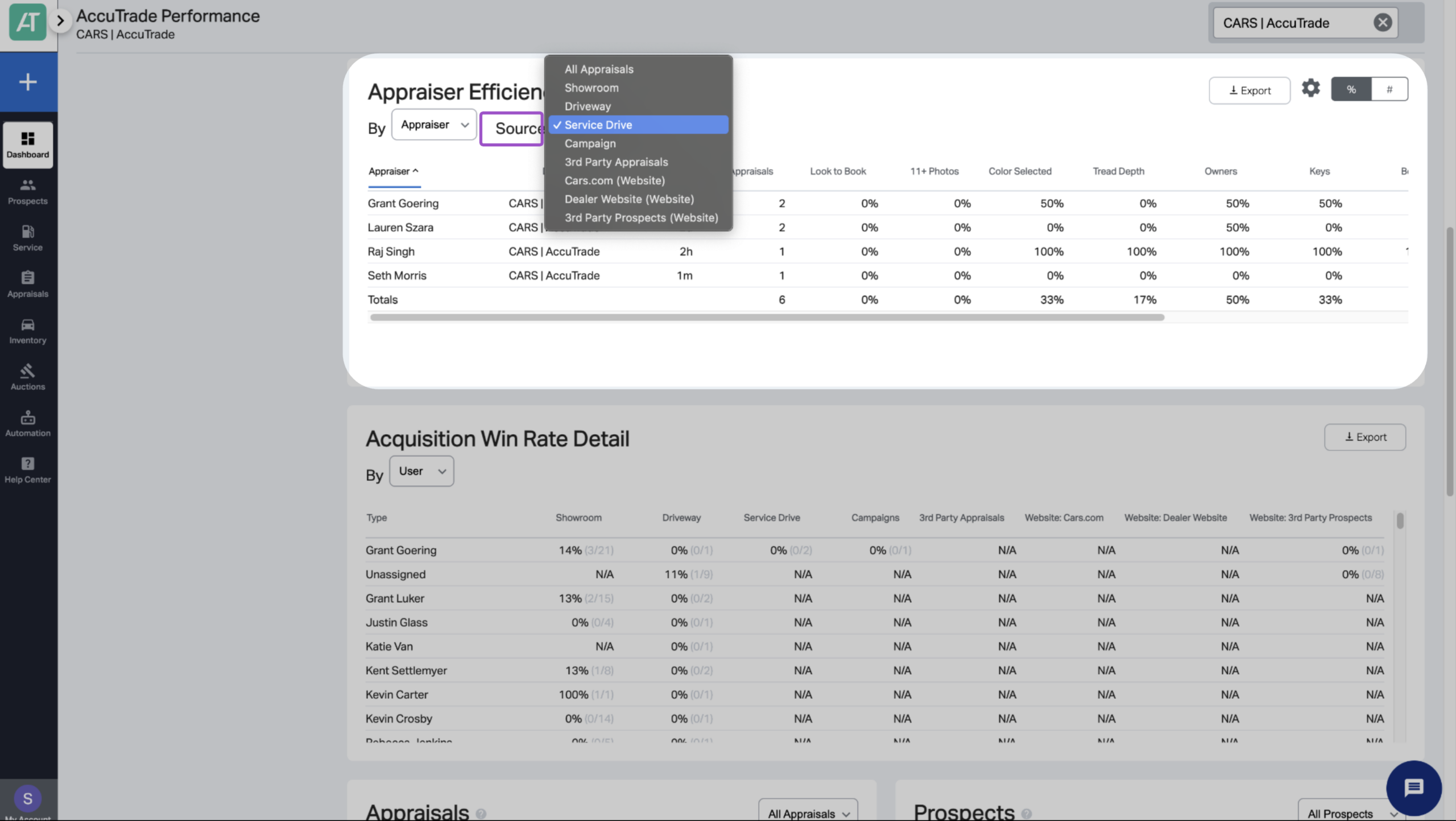This screenshot has width=1456, height=821.
Task: Sort by Owners column
Action: point(1221,171)
